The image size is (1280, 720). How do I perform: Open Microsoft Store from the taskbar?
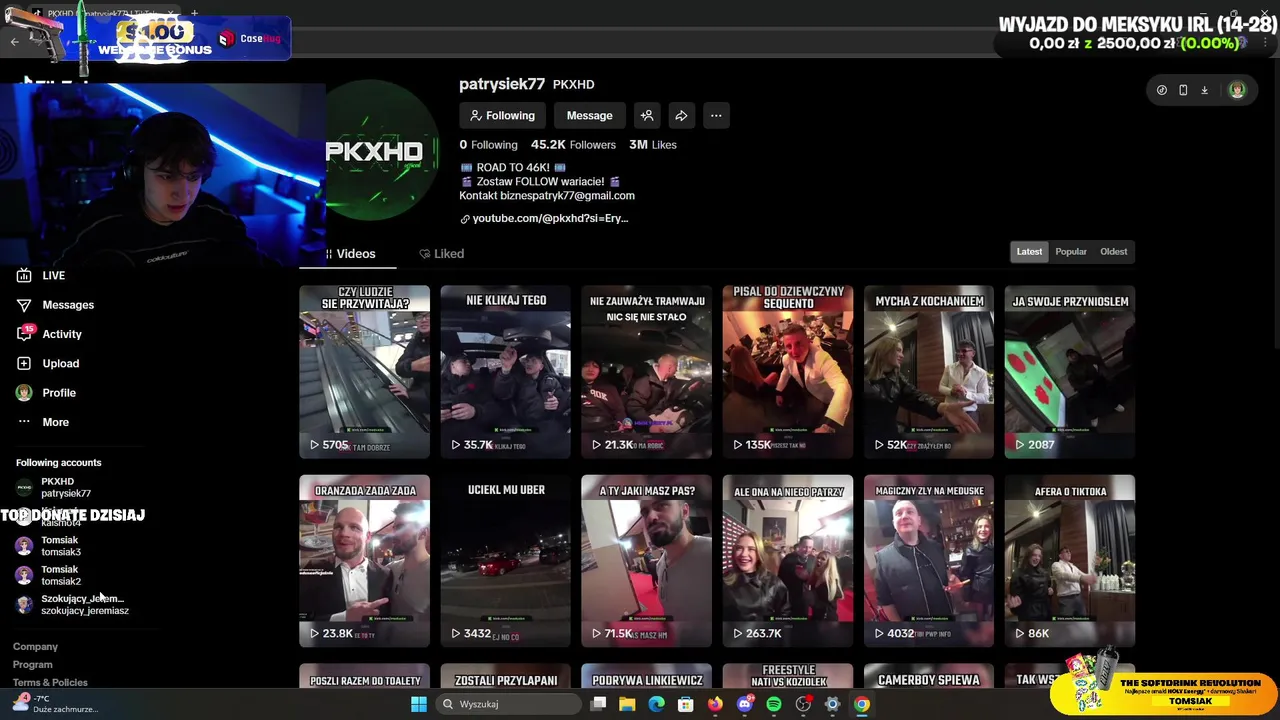click(685, 704)
